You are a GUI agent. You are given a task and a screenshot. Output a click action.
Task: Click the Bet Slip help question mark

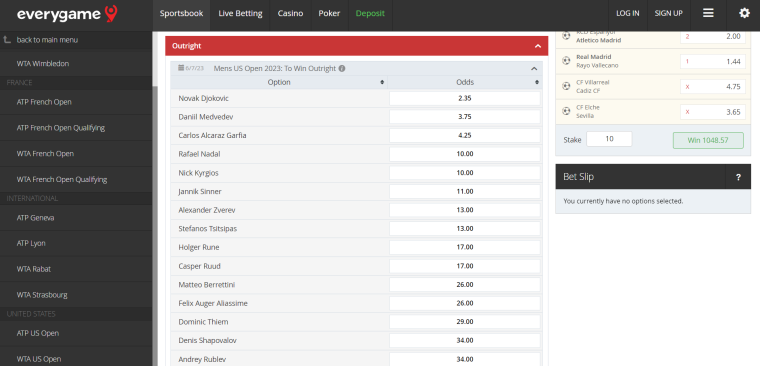point(738,177)
